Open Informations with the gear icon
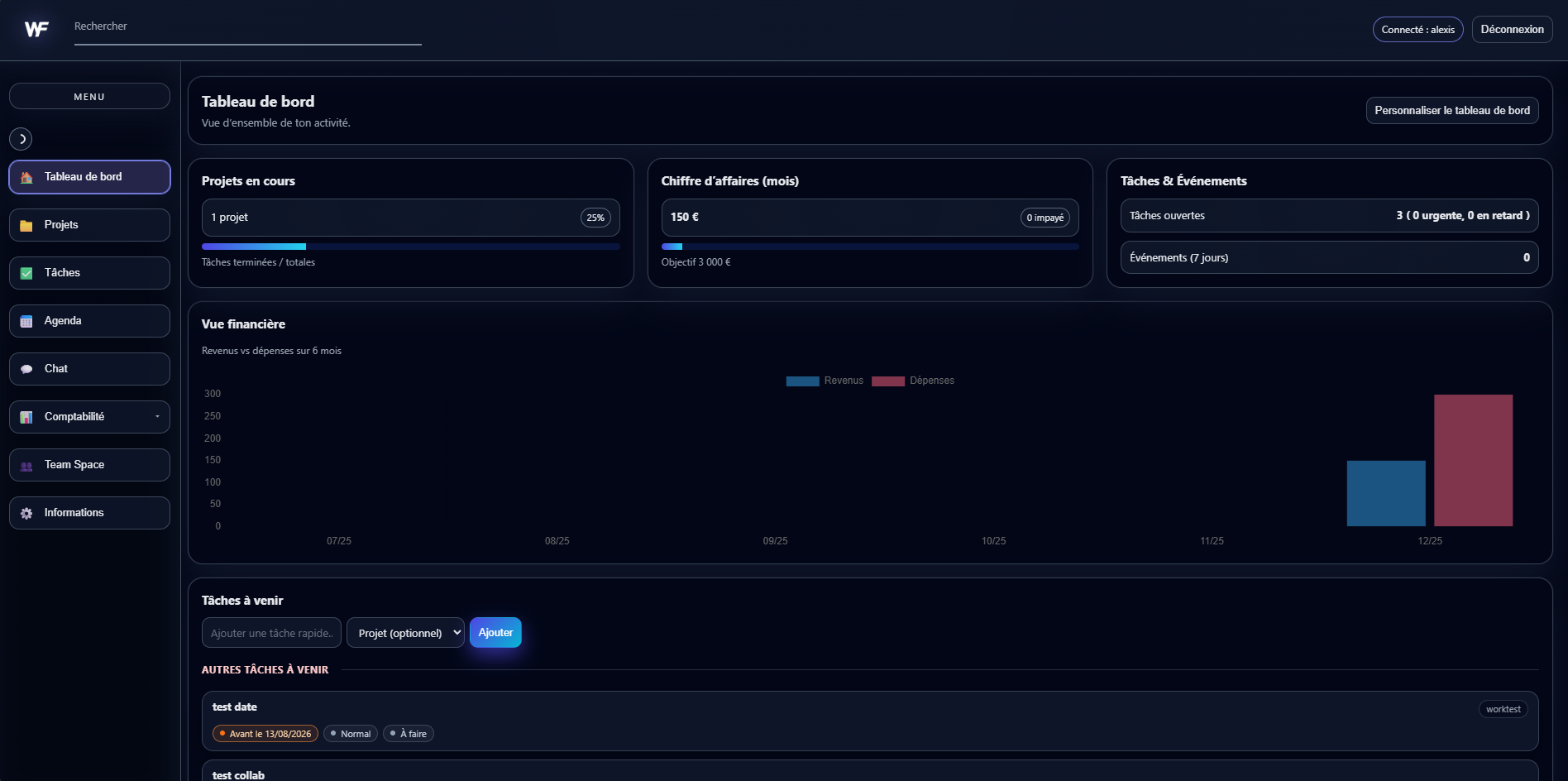This screenshot has width=1568, height=781. pos(26,512)
